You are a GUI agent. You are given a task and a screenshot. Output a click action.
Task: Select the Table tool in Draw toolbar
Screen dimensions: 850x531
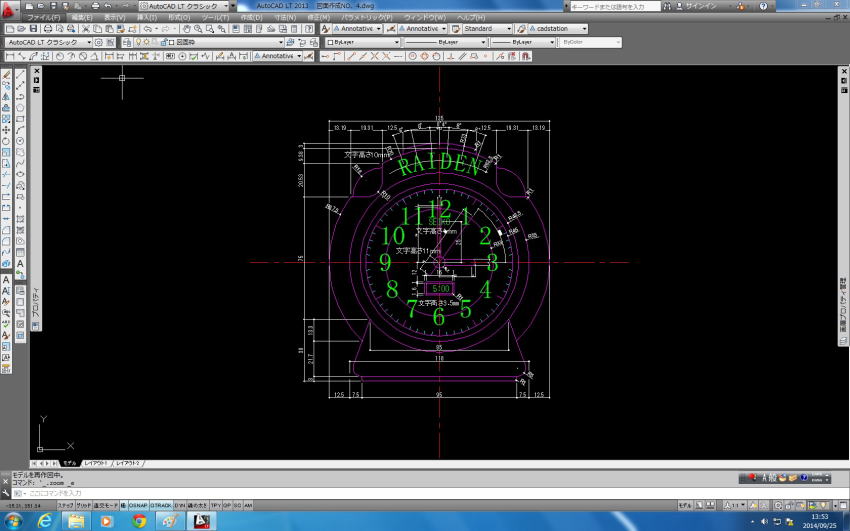pos(21,252)
